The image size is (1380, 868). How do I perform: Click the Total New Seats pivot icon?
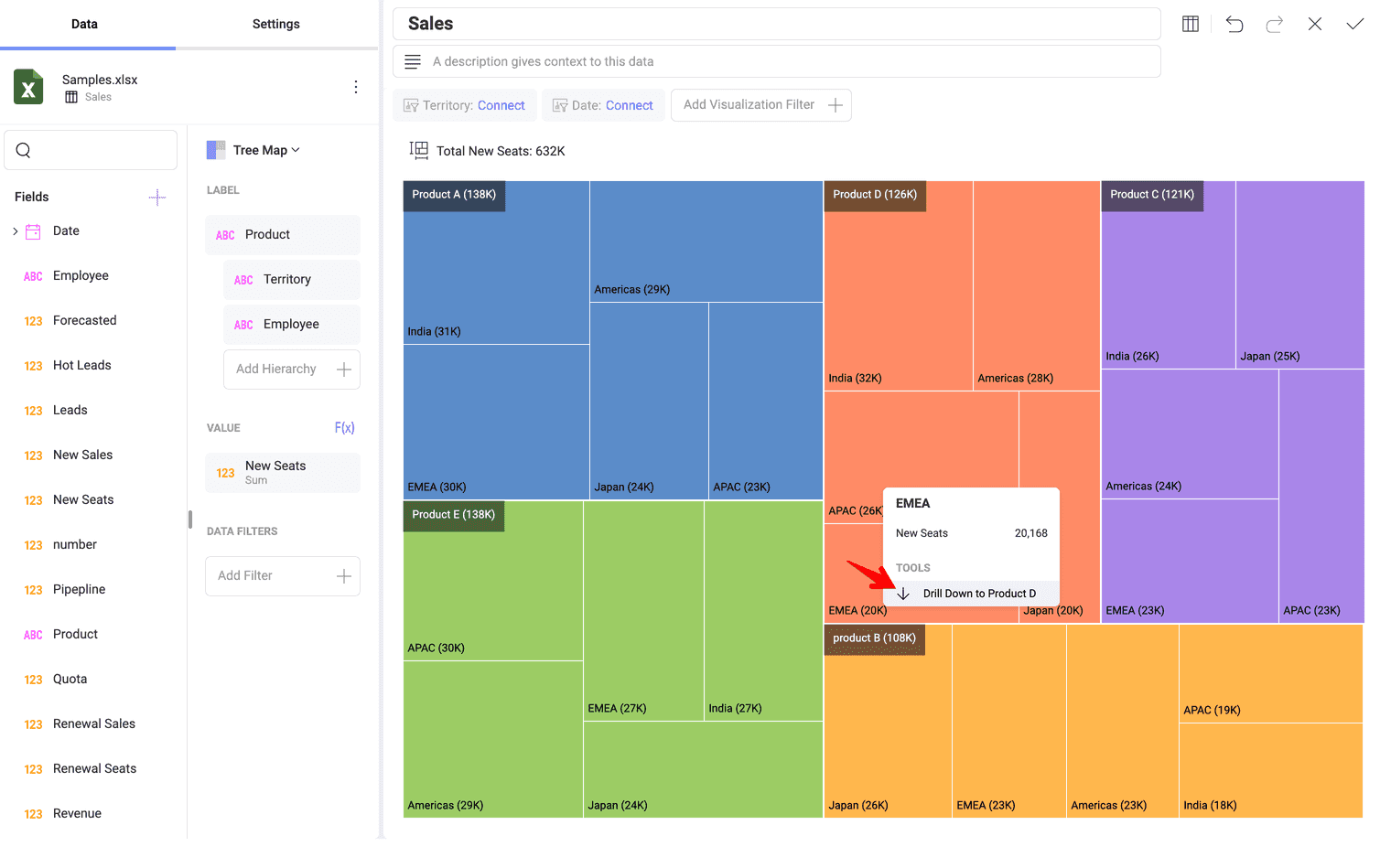pyautogui.click(x=419, y=150)
